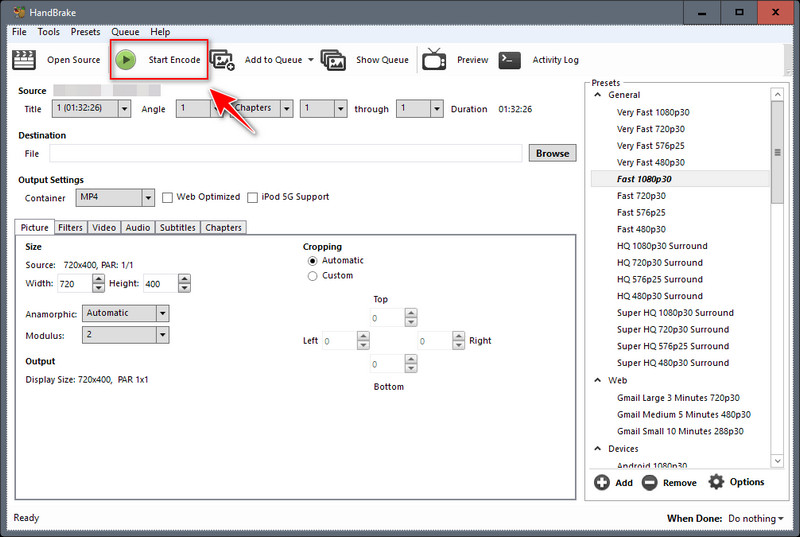Image resolution: width=800 pixels, height=537 pixels.
Task: Open the Show Queue stacked images icon
Action: (333, 60)
